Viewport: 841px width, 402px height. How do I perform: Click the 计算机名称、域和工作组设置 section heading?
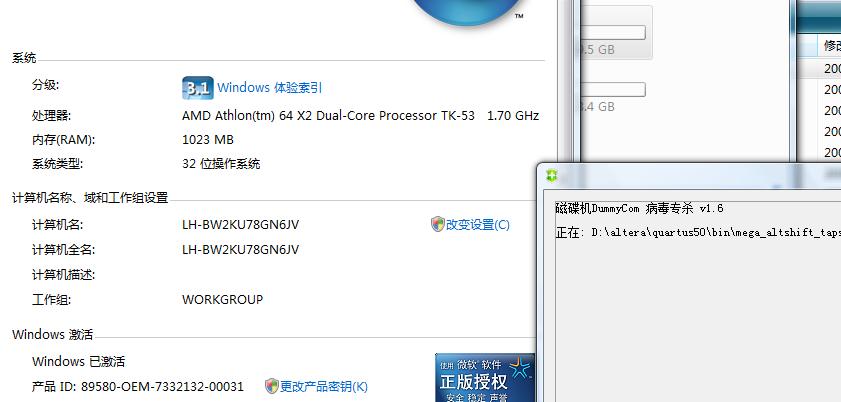click(90, 198)
